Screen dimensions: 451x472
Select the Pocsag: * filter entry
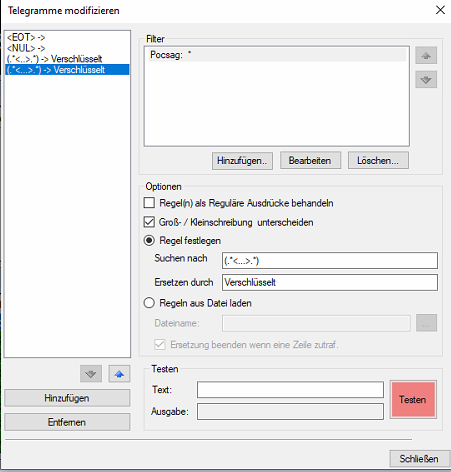(277, 55)
